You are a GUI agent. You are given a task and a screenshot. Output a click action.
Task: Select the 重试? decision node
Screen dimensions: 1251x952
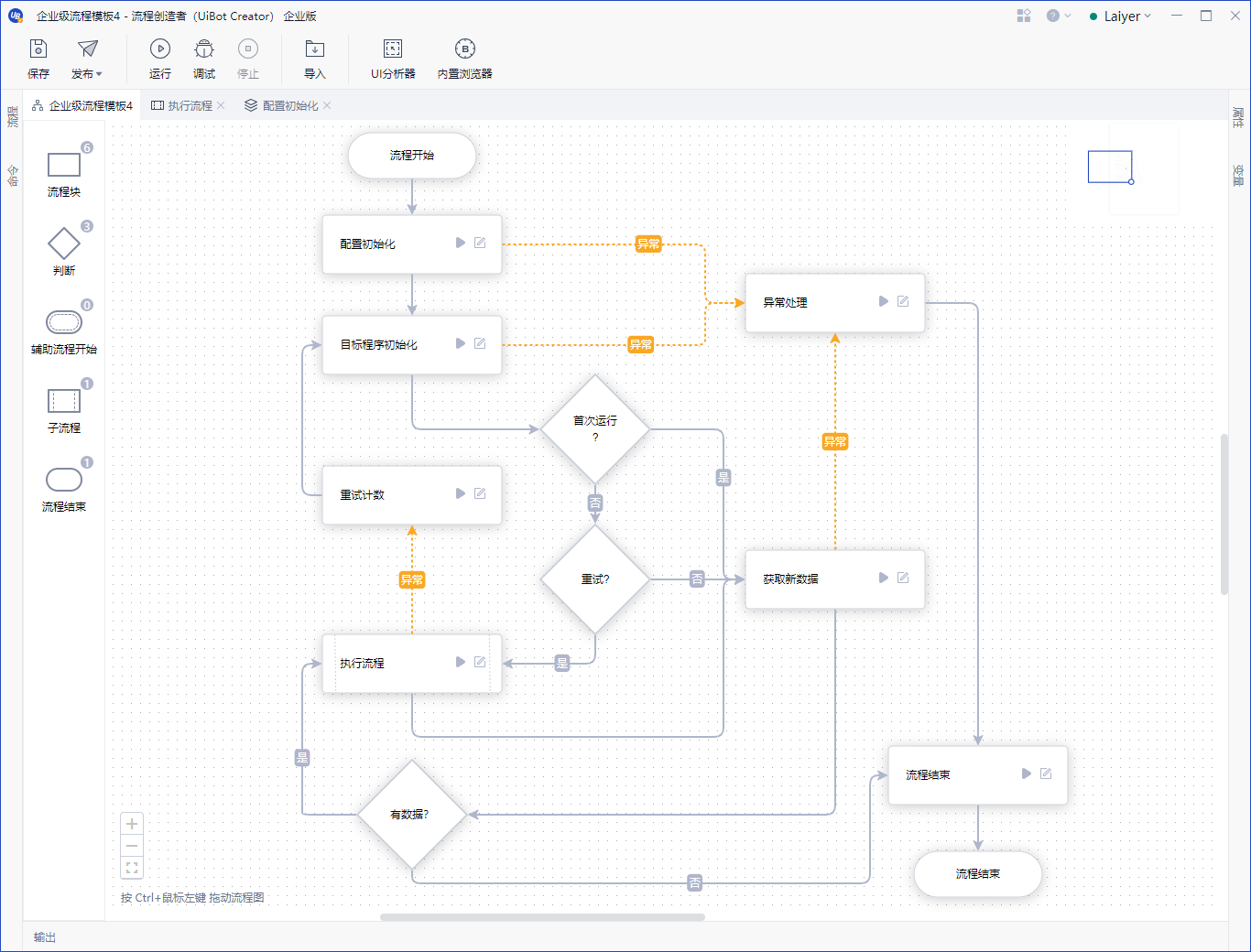click(x=595, y=579)
